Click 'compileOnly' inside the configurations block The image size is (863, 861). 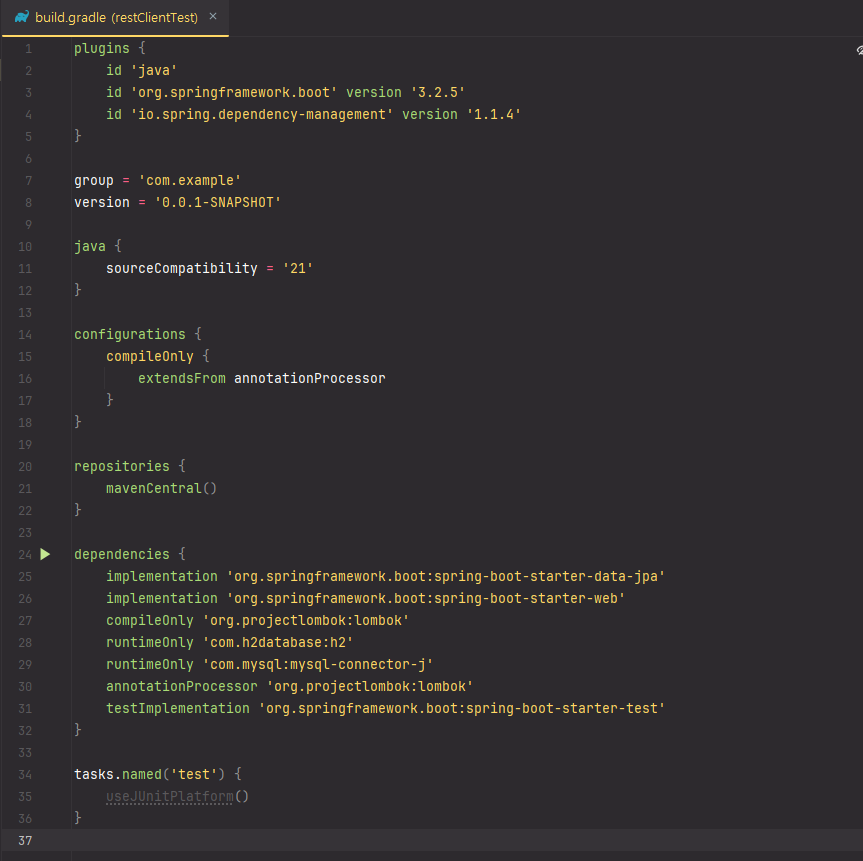pyautogui.click(x=150, y=357)
